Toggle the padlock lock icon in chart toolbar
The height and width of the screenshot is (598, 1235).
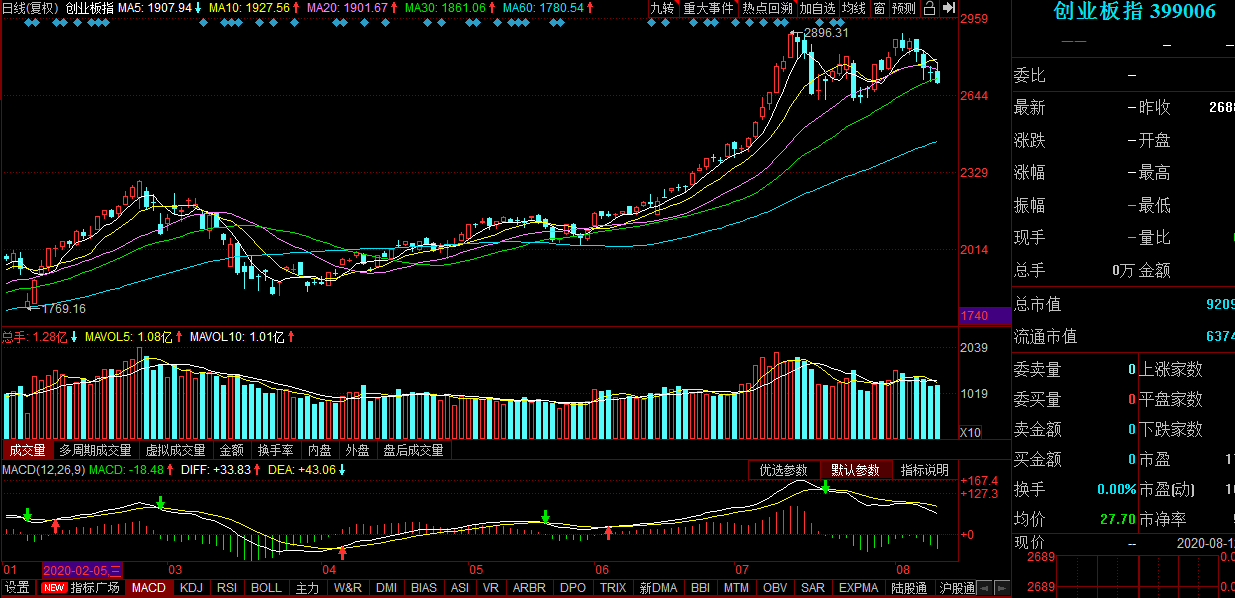930,8
